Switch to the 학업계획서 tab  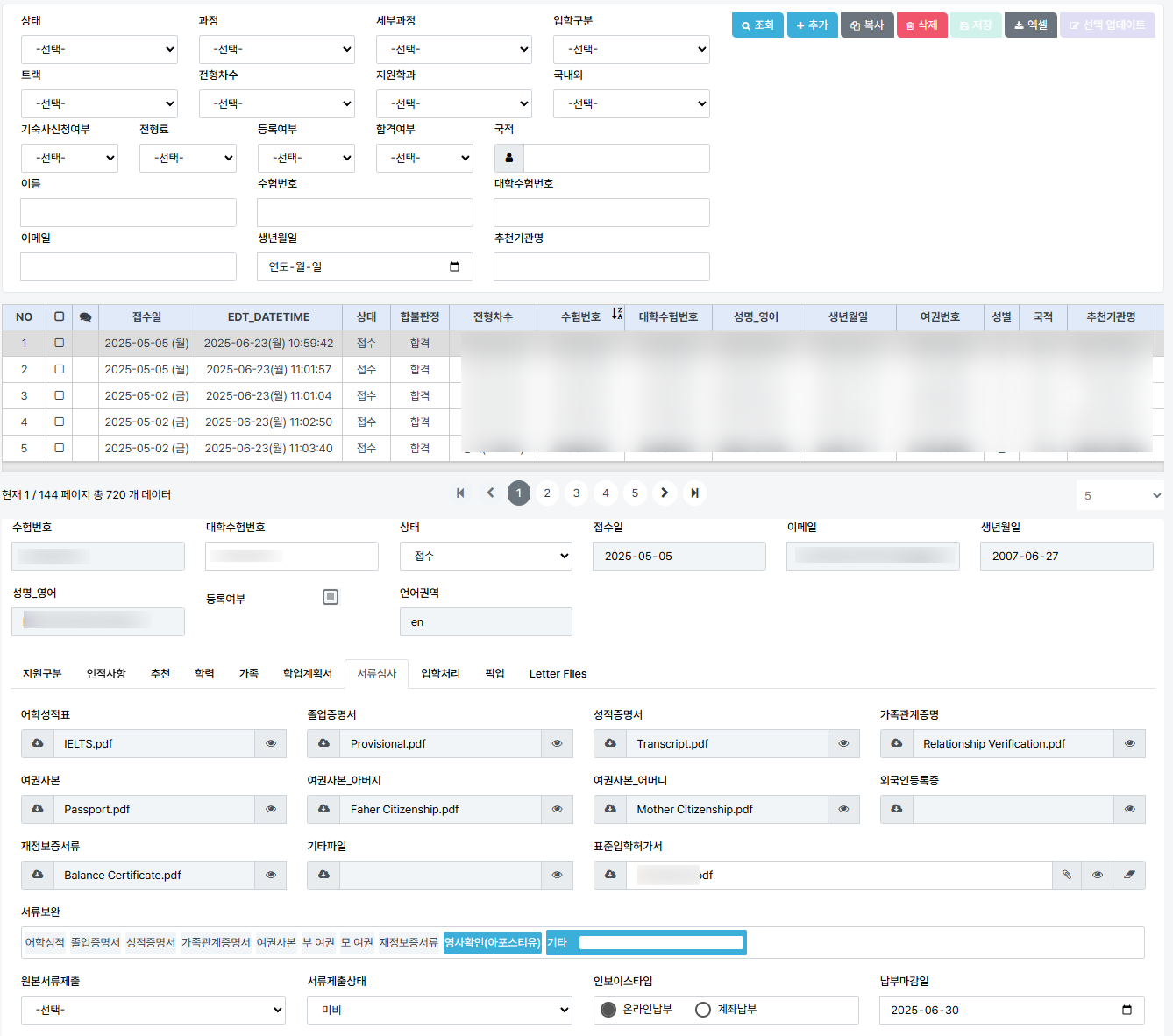(x=308, y=673)
